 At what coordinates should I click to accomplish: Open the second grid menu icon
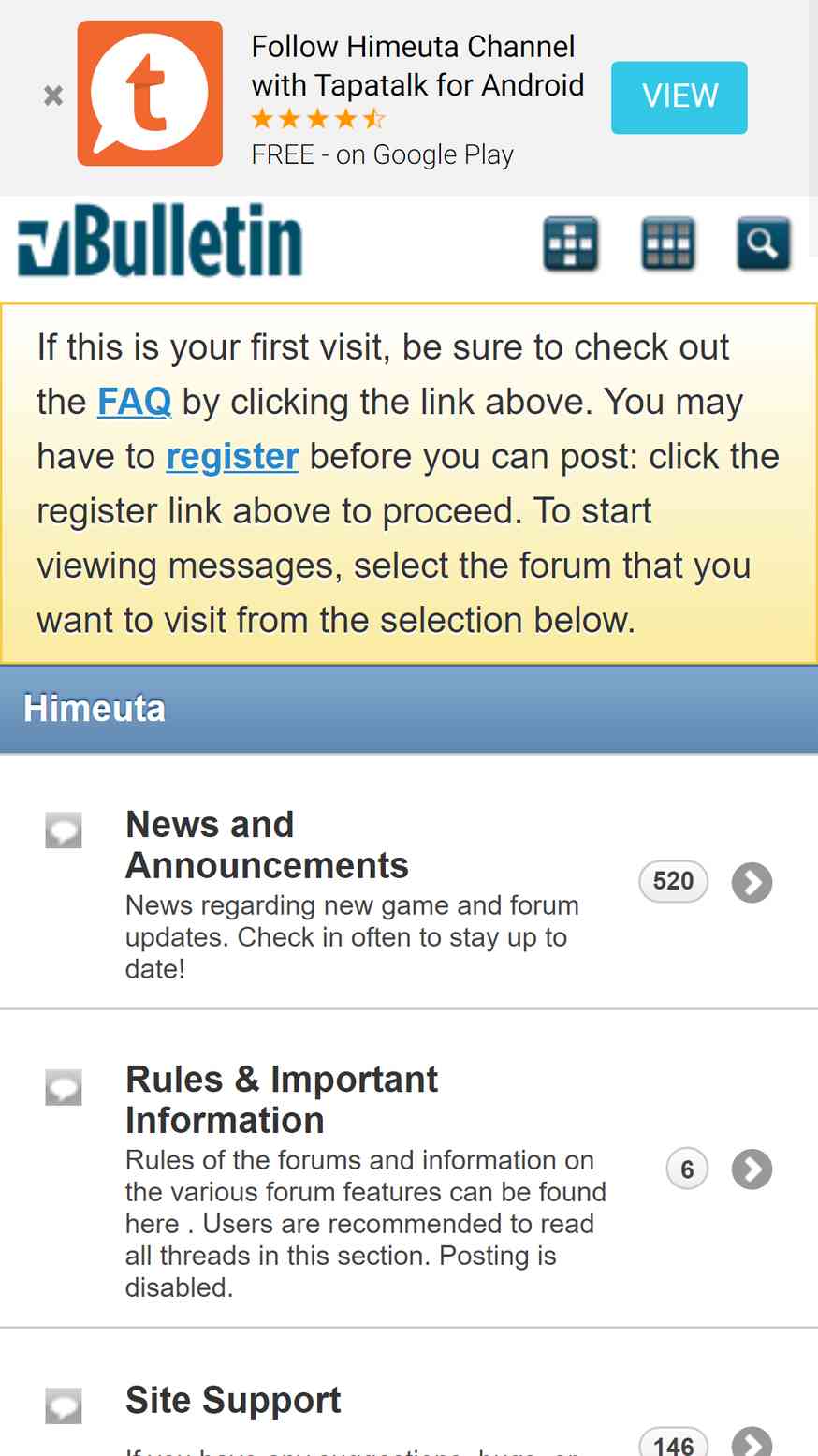tap(668, 244)
